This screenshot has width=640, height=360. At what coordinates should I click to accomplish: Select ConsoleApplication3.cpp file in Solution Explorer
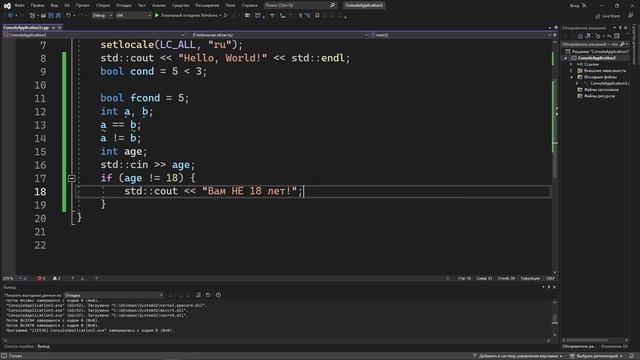tap(609, 83)
